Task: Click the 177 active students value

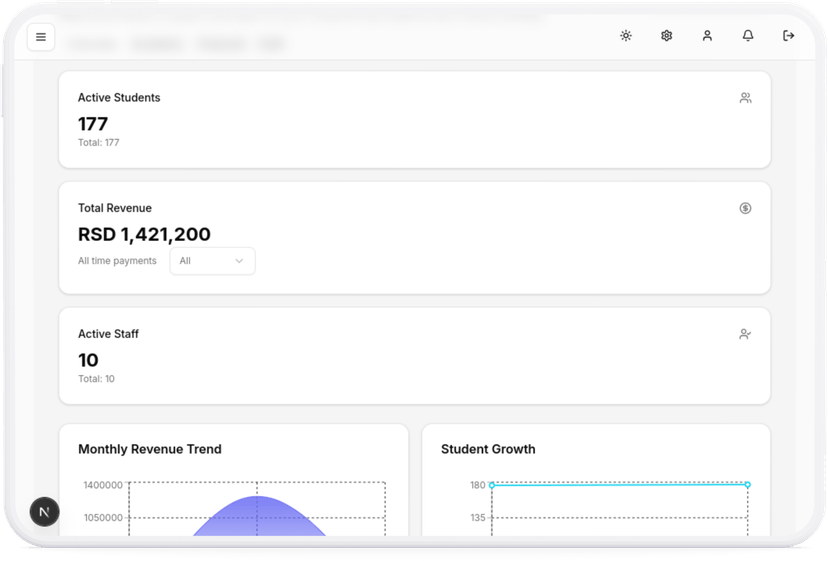Action: (93, 124)
